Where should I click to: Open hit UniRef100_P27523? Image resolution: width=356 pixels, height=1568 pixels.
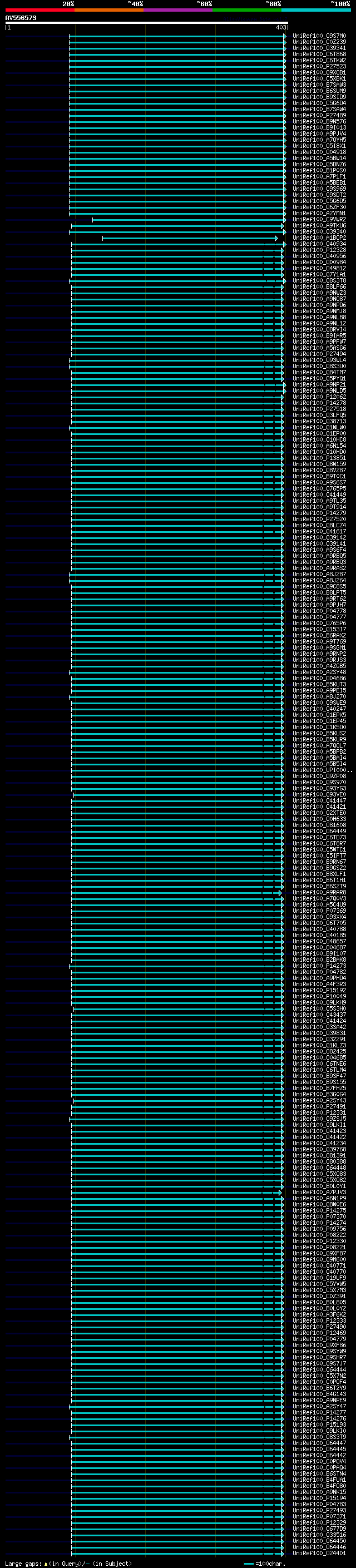click(x=319, y=66)
